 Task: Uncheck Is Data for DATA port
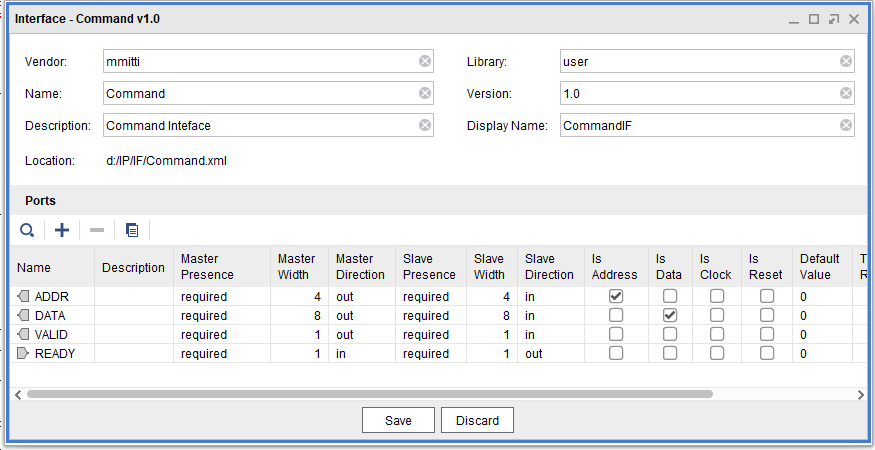(x=670, y=315)
